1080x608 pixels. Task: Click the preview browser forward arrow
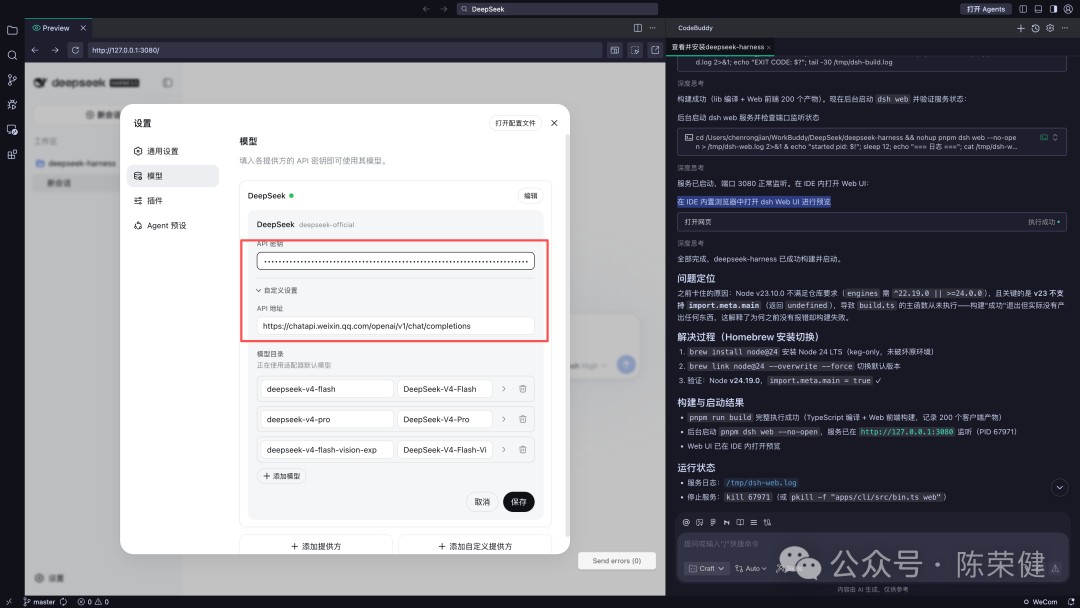[55, 50]
